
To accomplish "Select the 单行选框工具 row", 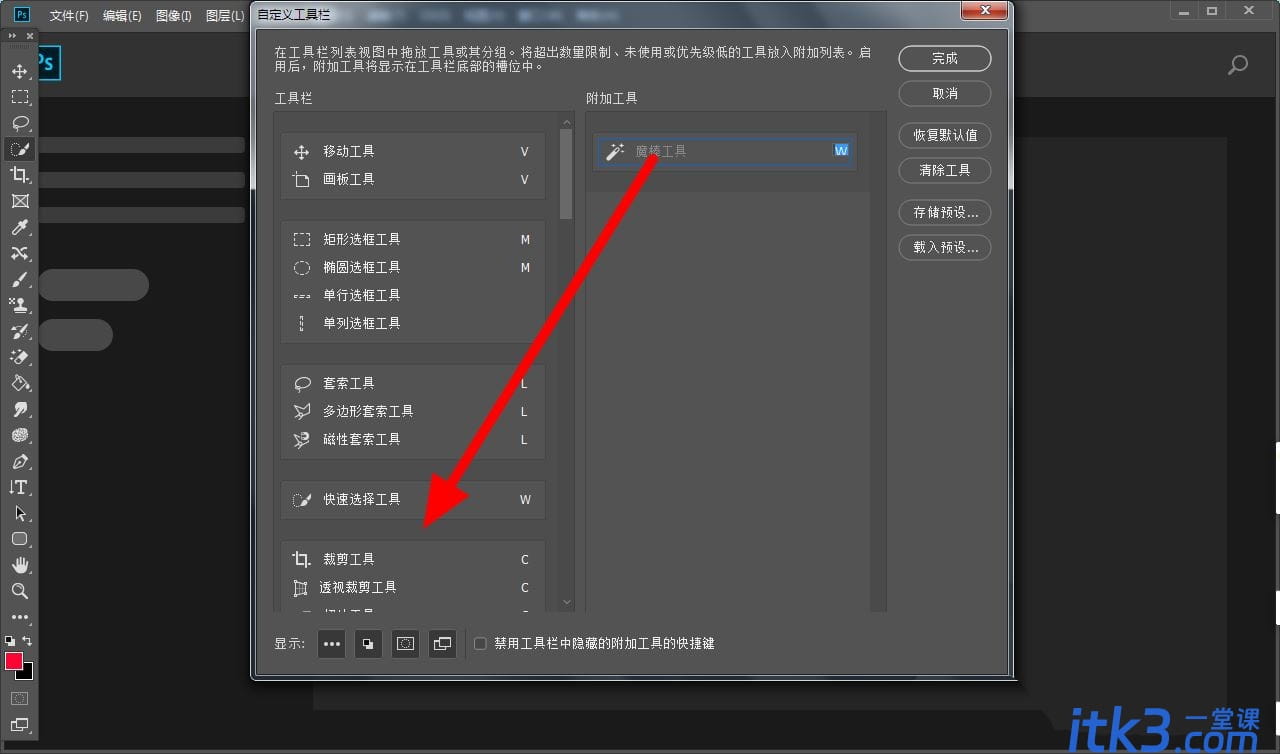I will (413, 296).
